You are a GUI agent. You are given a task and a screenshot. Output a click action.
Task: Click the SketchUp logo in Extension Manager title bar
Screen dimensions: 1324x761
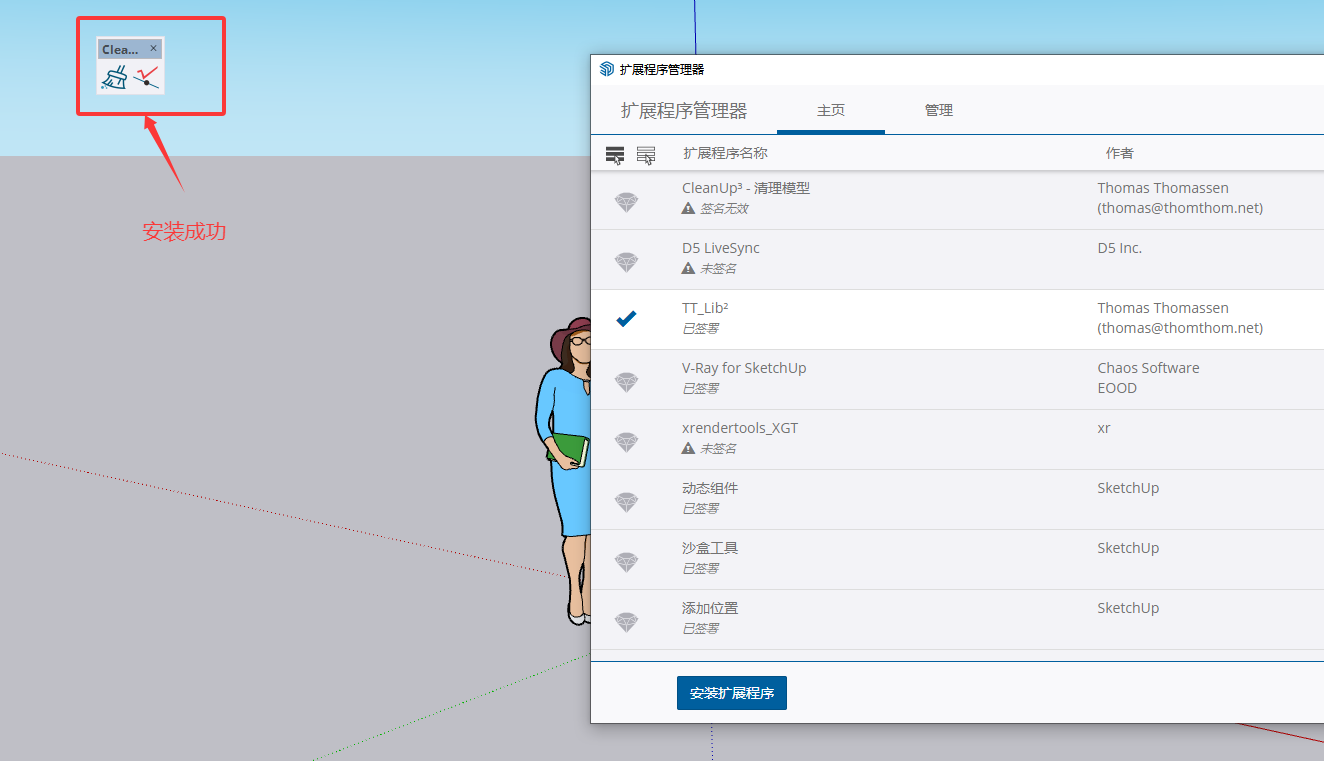point(606,69)
